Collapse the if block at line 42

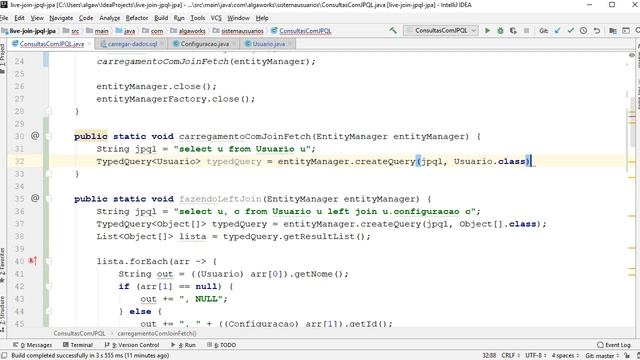48,286
